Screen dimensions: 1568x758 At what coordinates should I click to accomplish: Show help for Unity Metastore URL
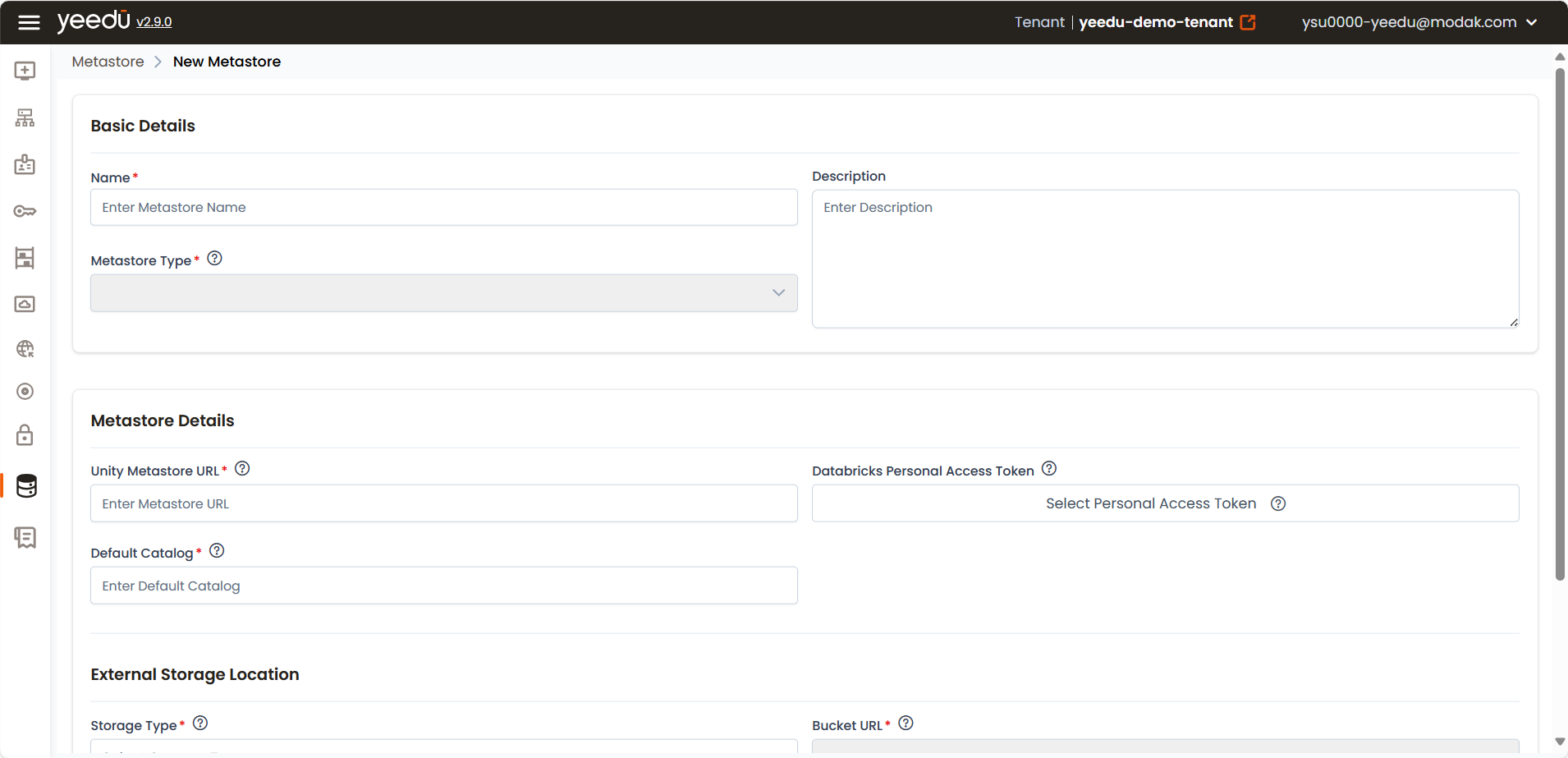click(242, 469)
